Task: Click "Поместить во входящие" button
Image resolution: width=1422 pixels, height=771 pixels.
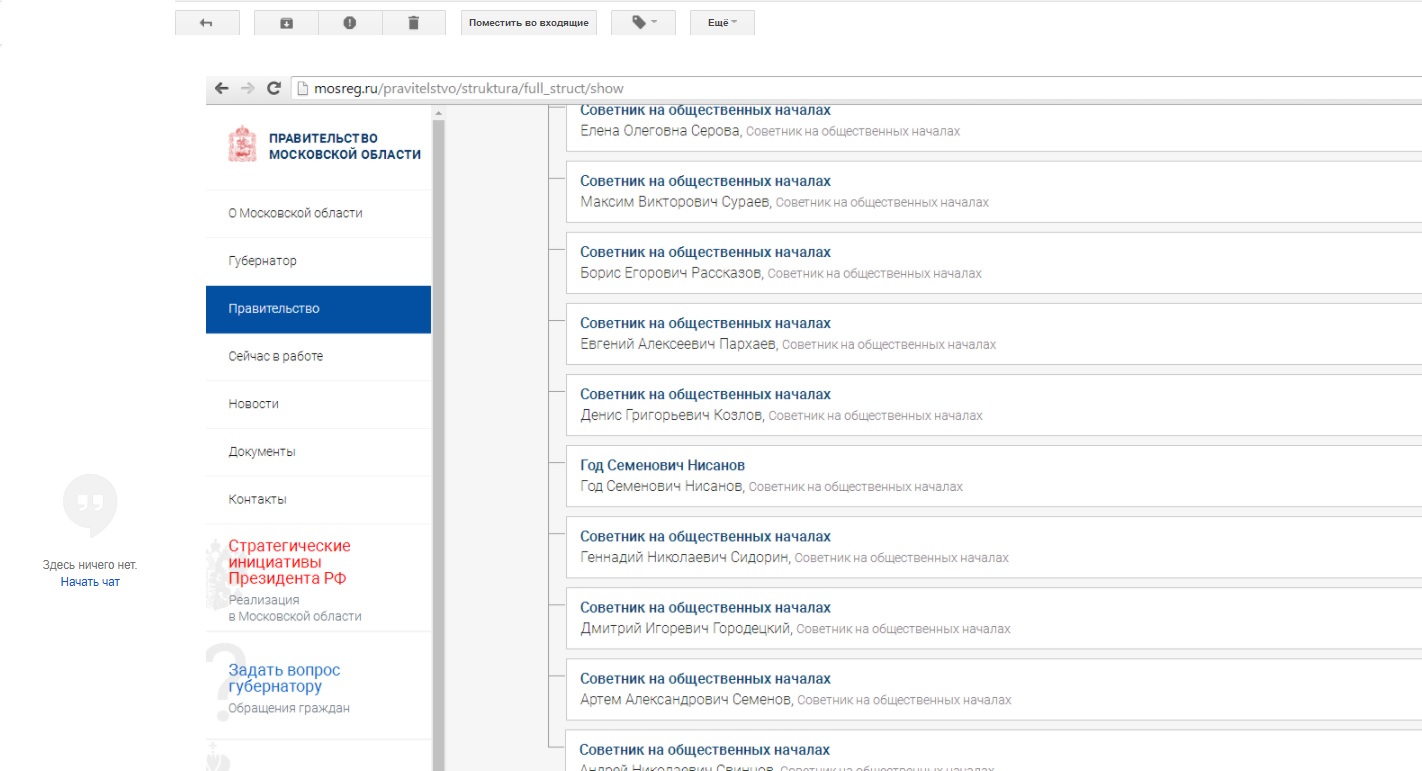Action: [x=528, y=23]
